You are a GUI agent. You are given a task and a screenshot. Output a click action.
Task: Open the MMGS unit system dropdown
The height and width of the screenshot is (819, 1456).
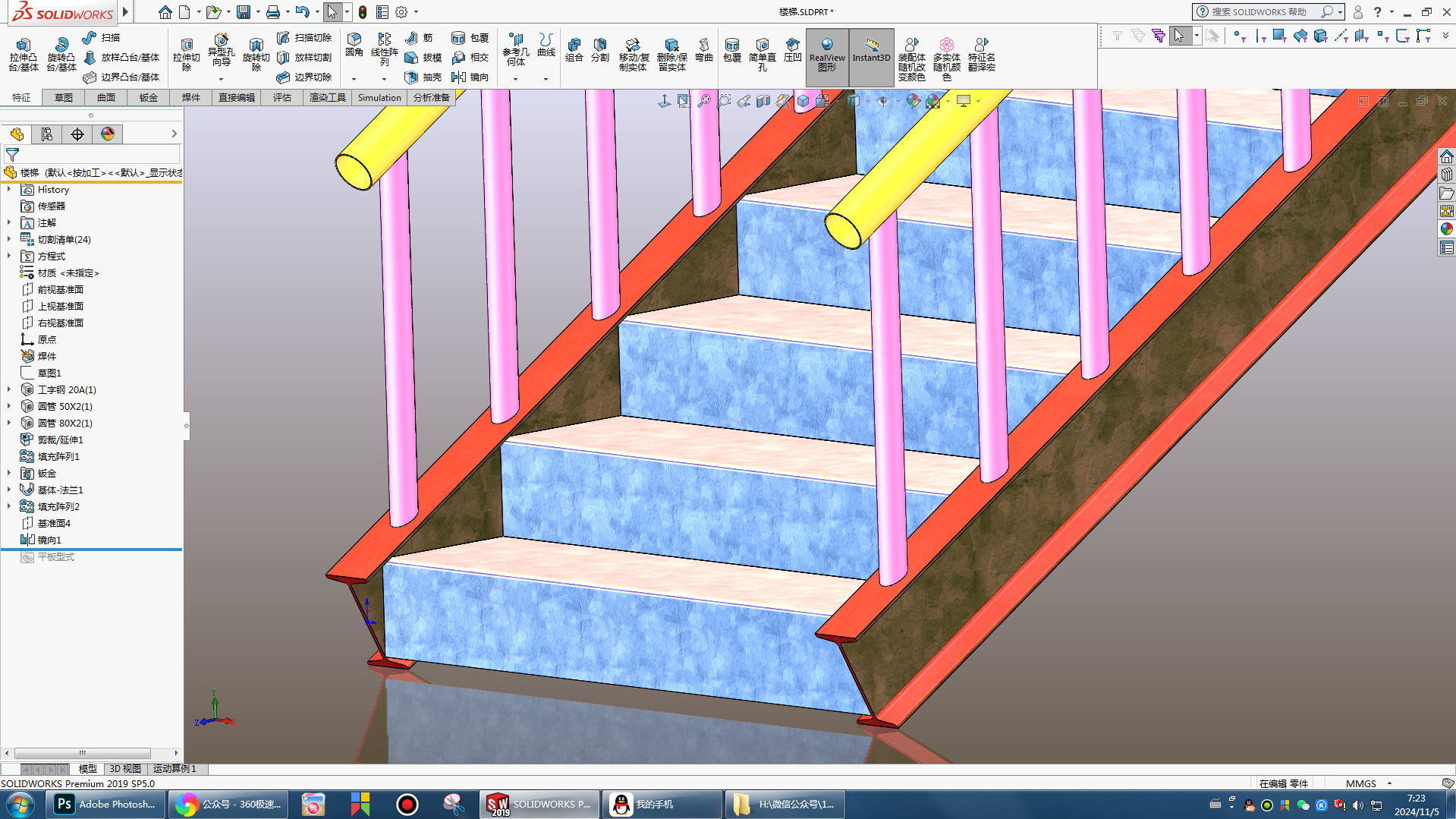(x=1389, y=783)
